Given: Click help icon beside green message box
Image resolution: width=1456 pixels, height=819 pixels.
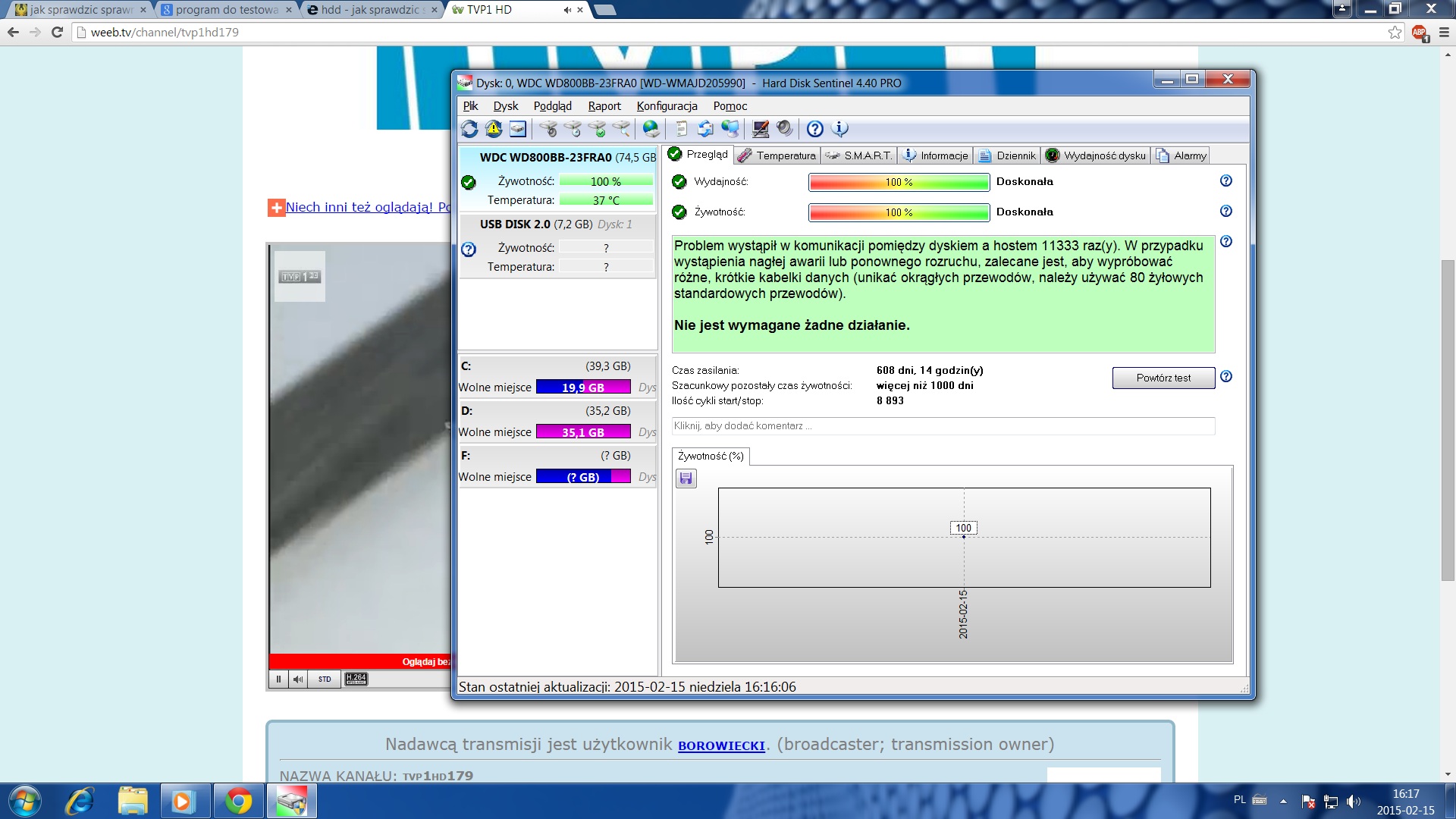Looking at the screenshot, I should coord(1226,241).
